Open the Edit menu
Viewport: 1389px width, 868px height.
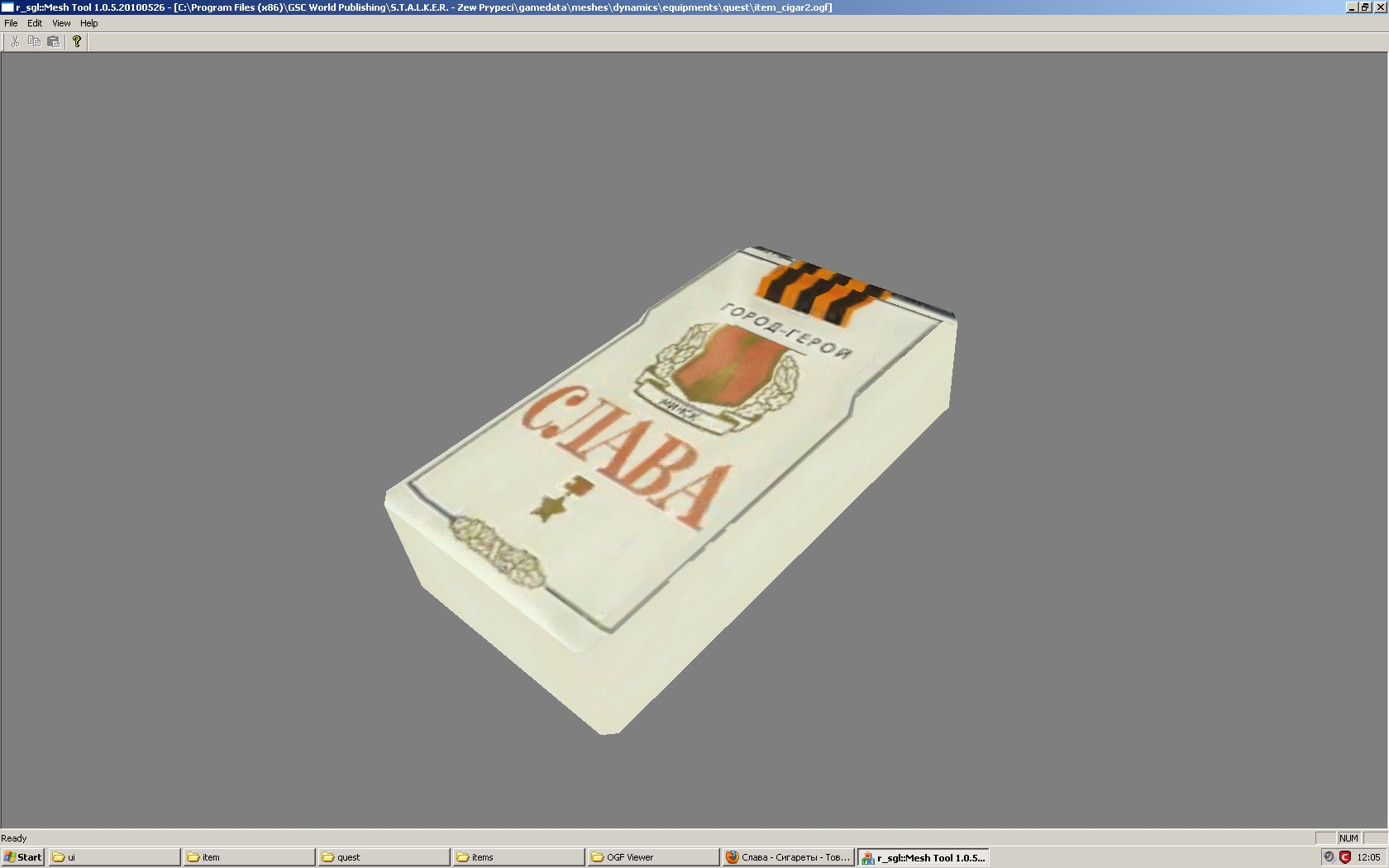pos(35,23)
